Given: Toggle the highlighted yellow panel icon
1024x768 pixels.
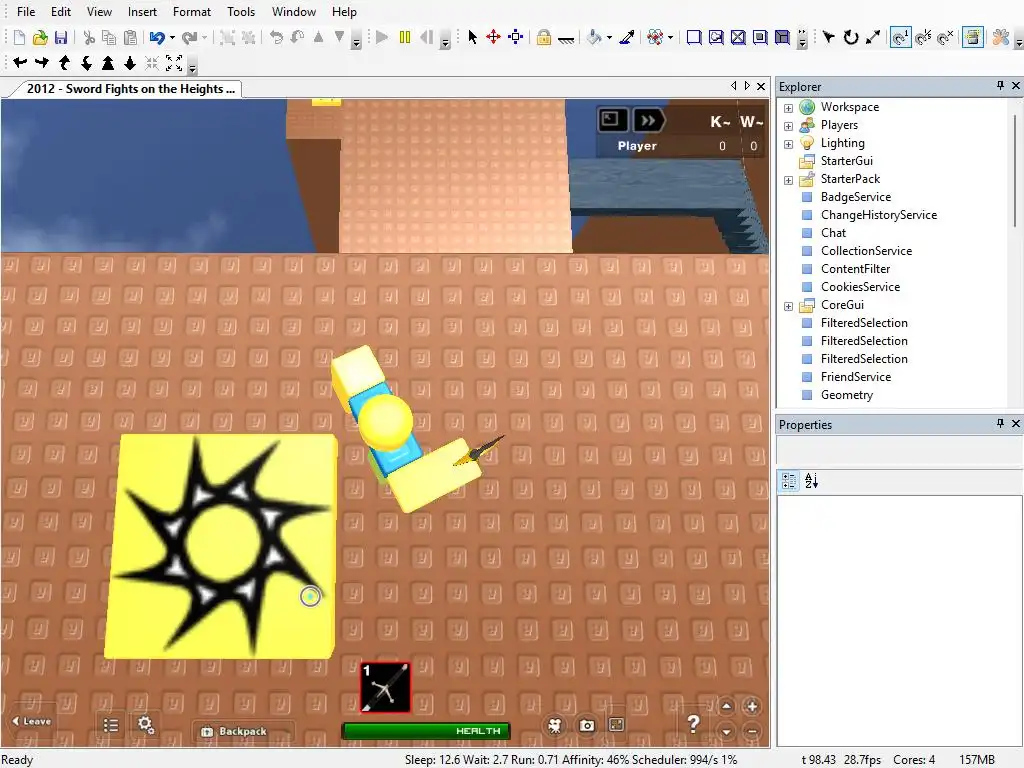Looking at the screenshot, I should point(972,37).
